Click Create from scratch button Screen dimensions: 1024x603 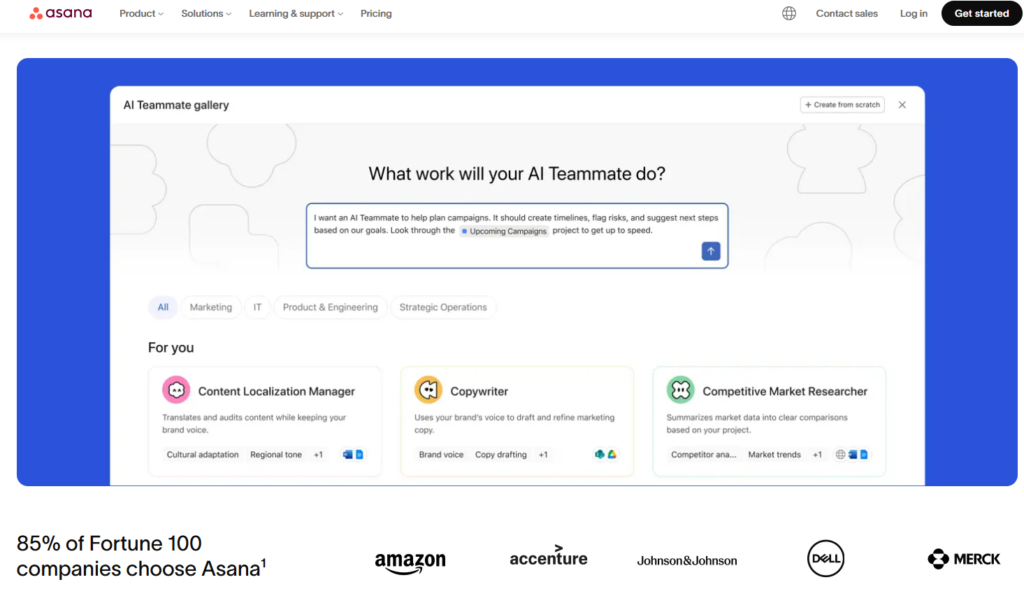point(842,105)
